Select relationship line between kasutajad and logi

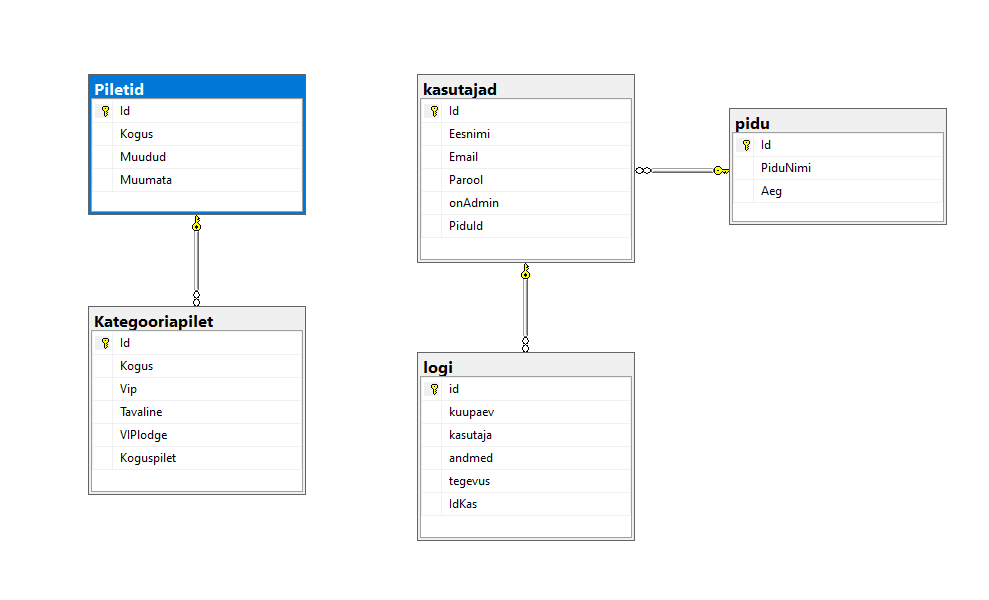(x=525, y=308)
